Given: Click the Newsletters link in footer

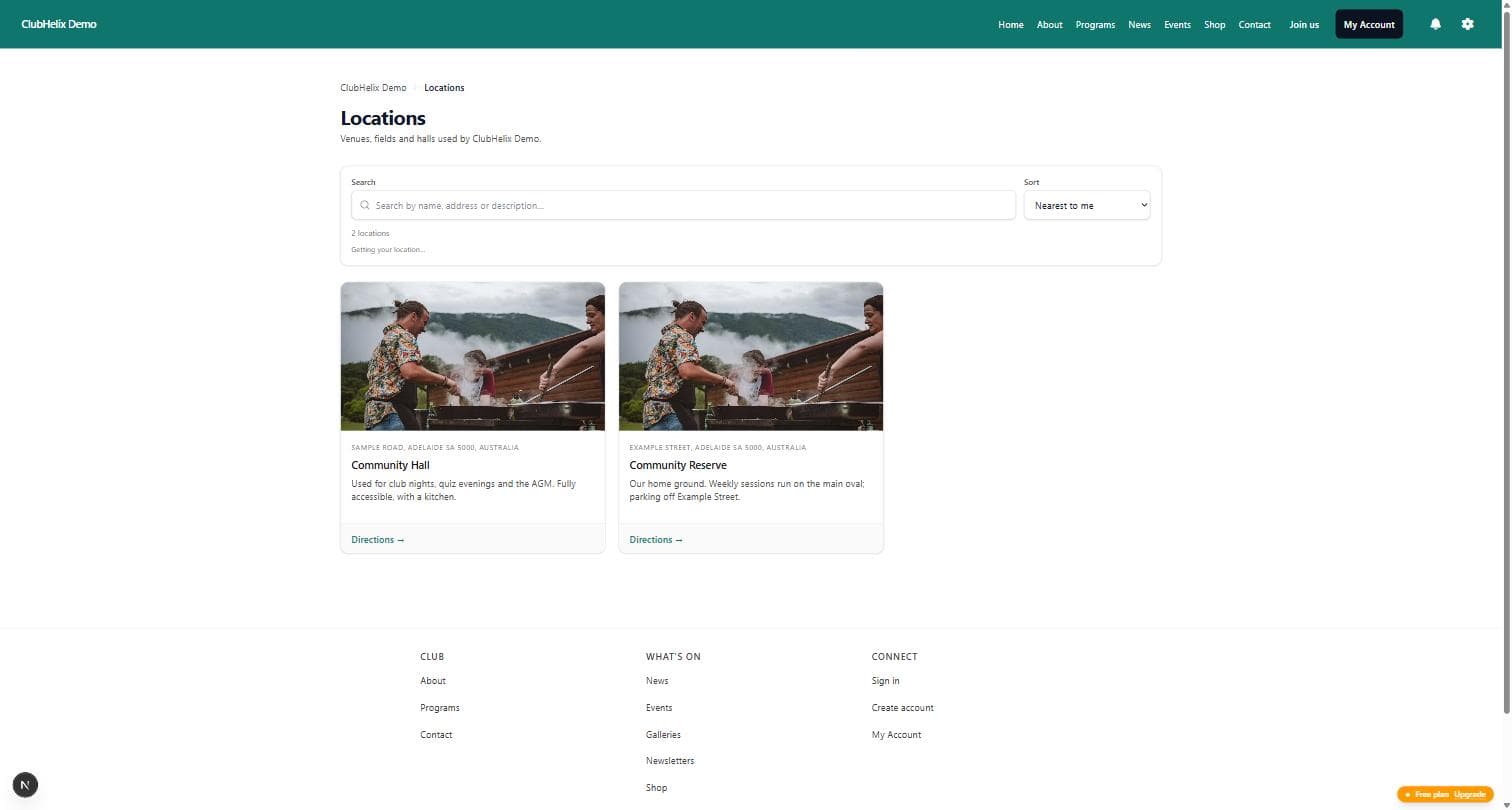Looking at the screenshot, I should tap(670, 761).
